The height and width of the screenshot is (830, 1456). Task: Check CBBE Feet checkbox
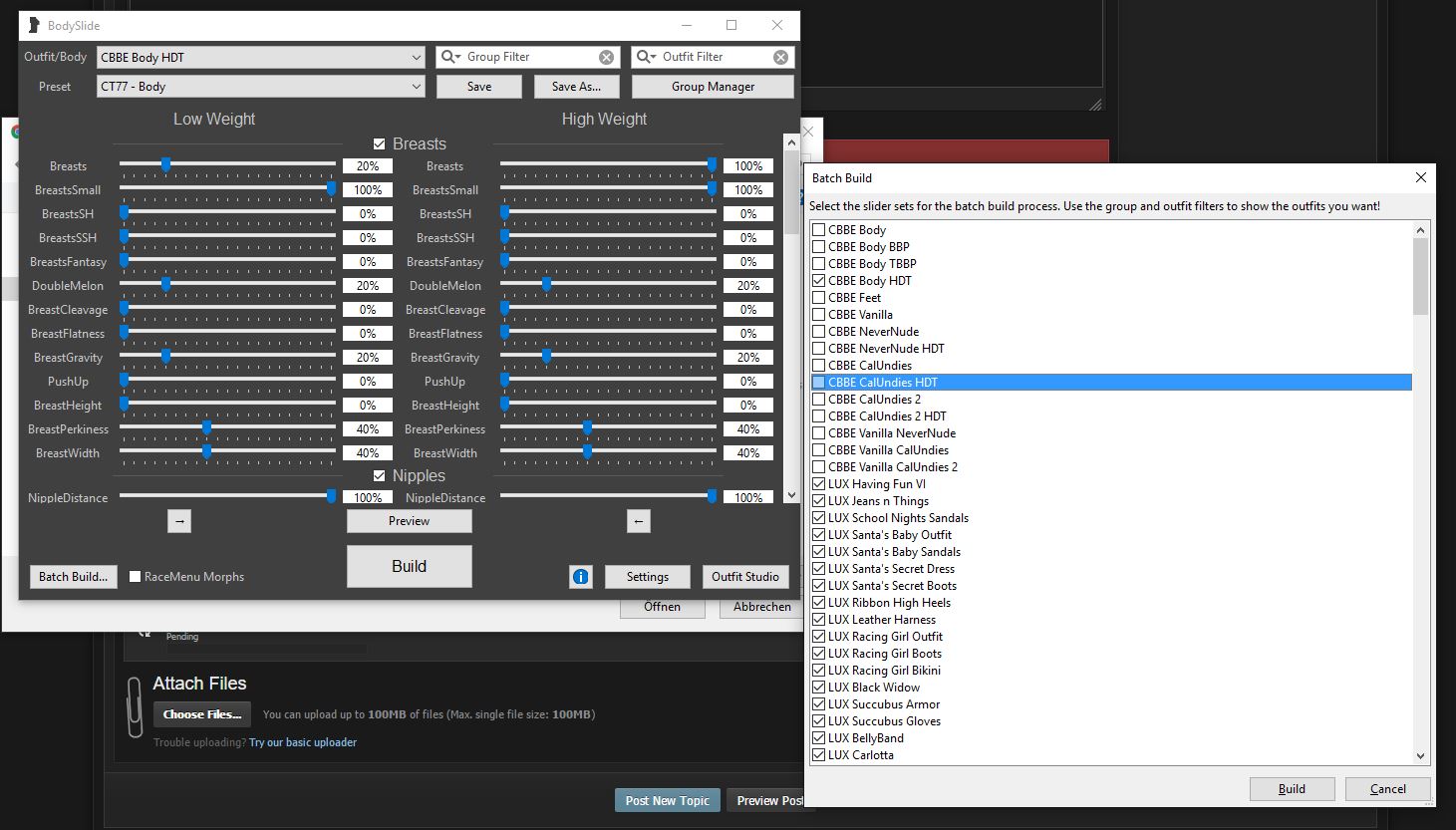pos(818,298)
